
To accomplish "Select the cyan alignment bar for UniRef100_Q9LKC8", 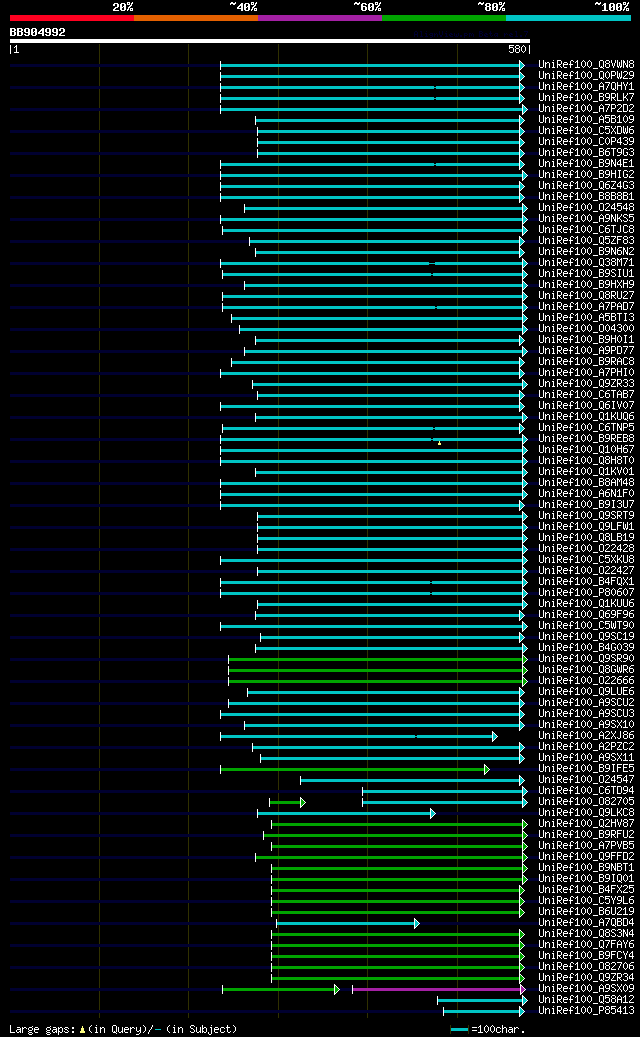I will click(x=346, y=813).
